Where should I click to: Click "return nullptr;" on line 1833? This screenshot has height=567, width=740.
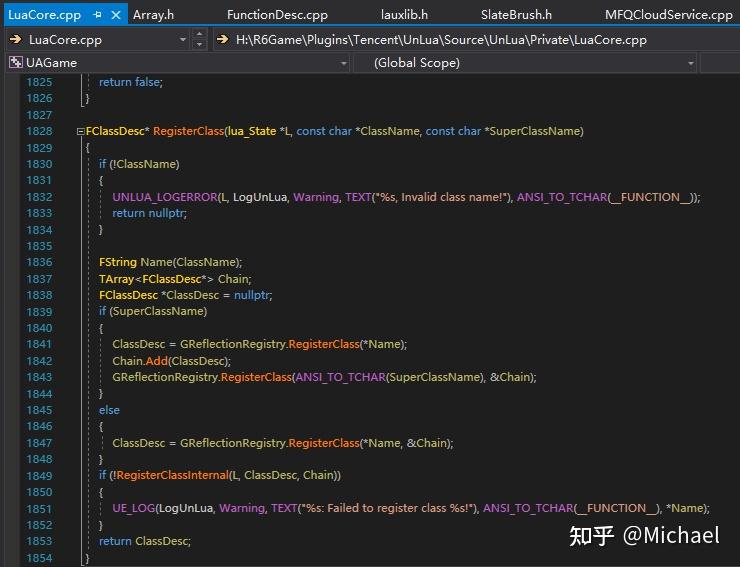(150, 213)
